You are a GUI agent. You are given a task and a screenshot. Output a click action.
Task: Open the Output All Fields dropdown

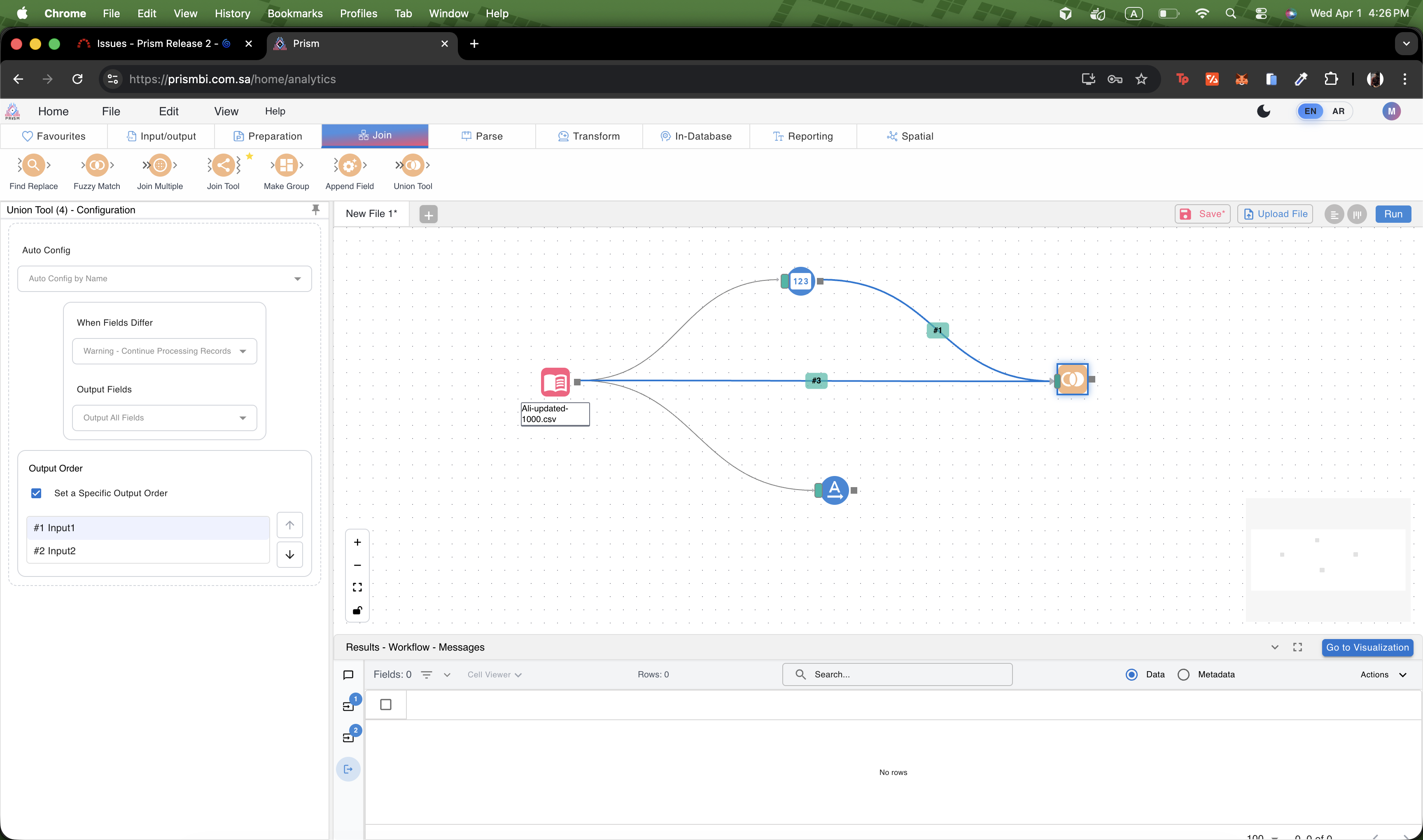(164, 418)
